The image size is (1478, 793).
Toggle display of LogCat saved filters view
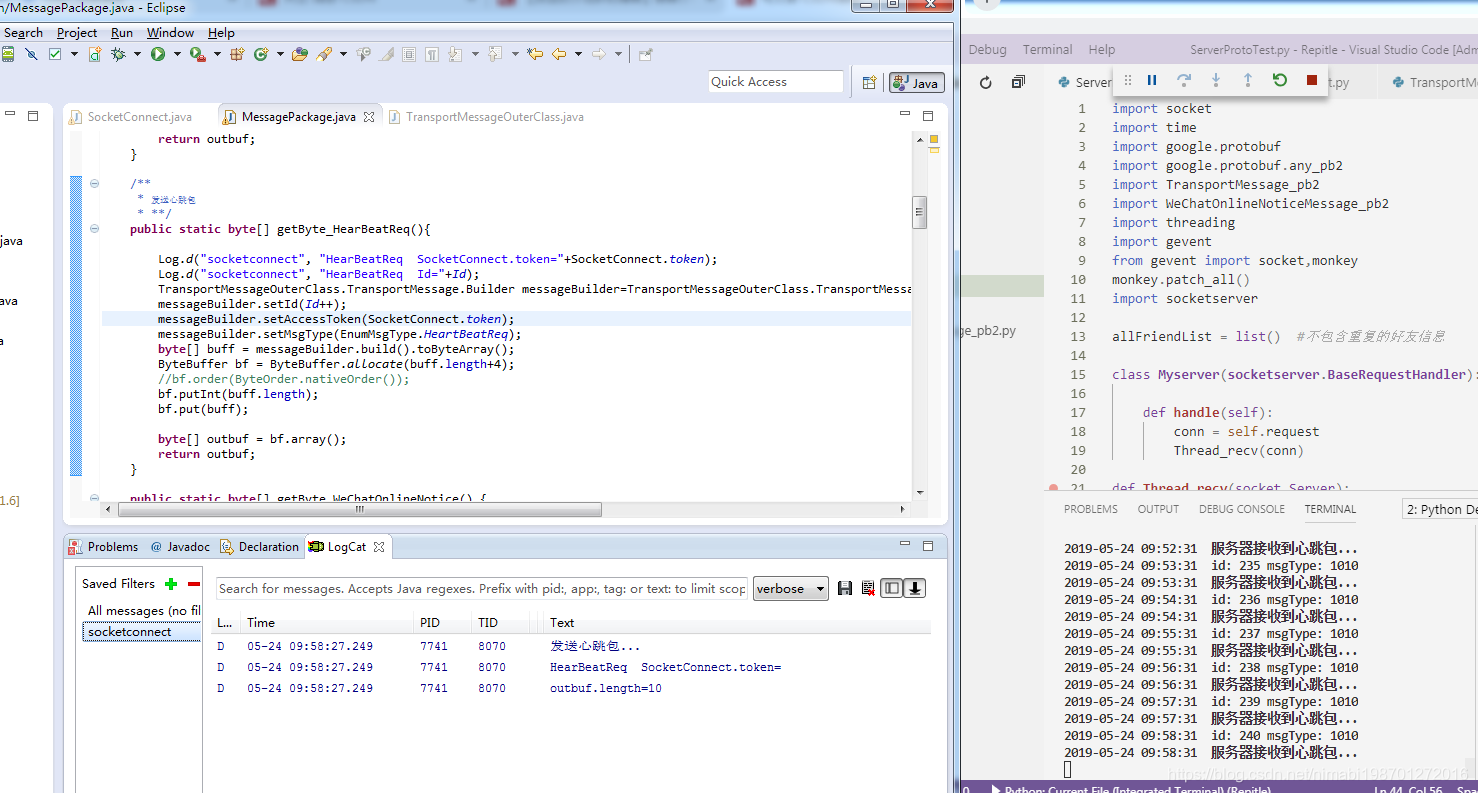pyautogui.click(x=891, y=589)
